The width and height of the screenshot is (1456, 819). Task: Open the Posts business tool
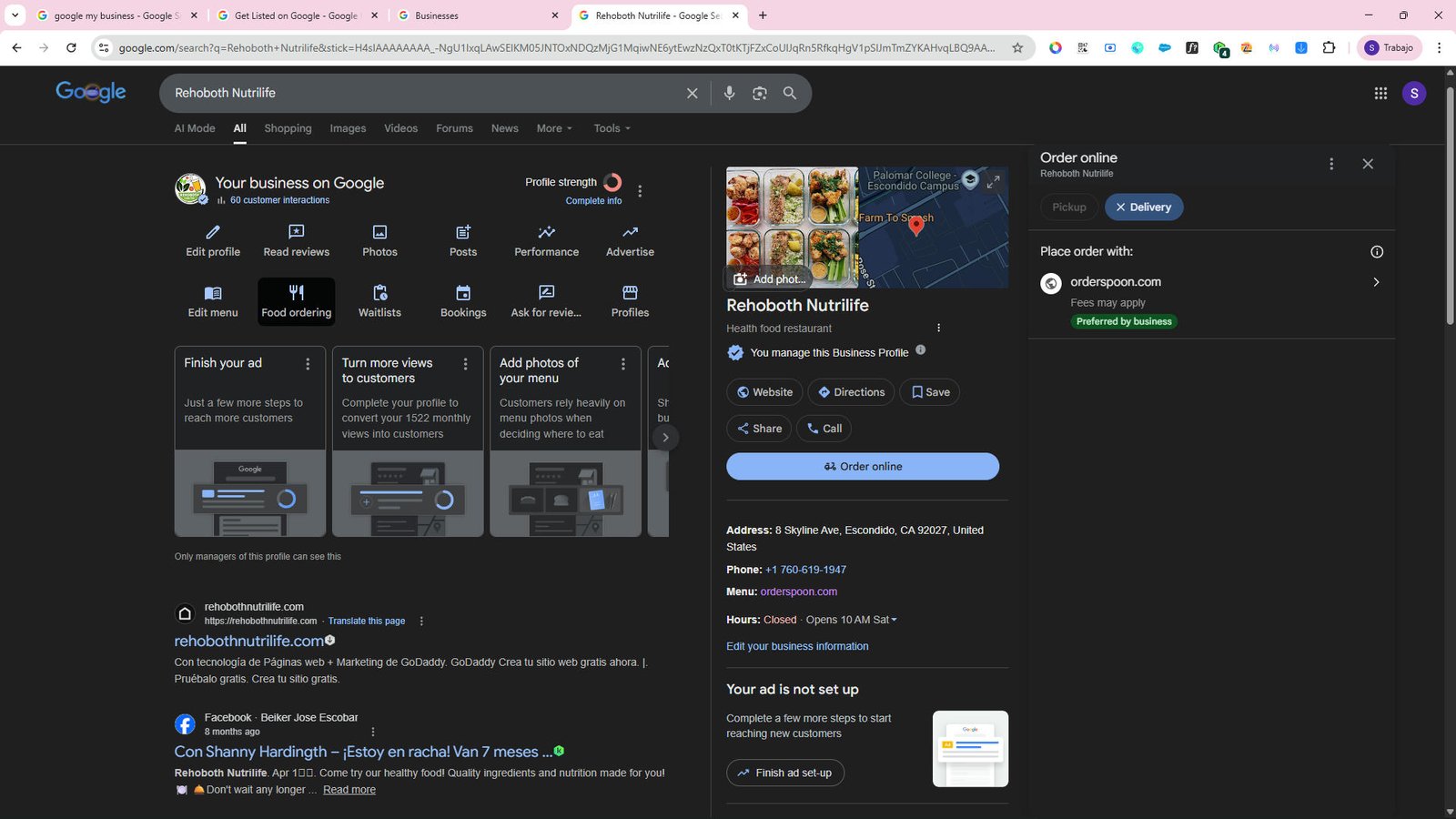(463, 241)
